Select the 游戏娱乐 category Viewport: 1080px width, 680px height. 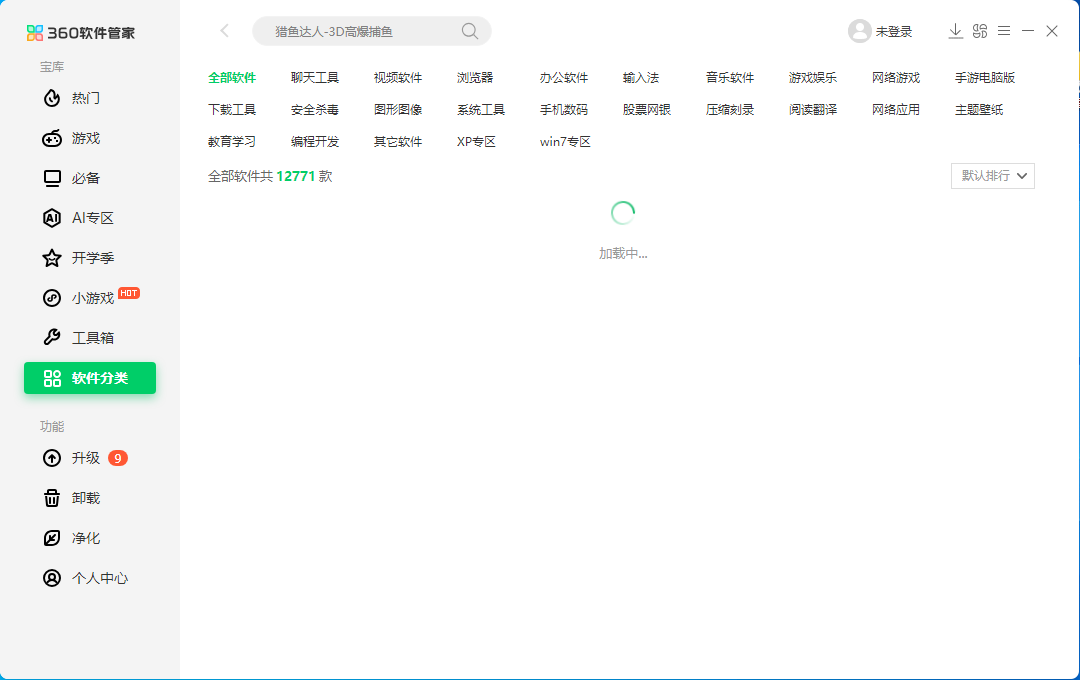pyautogui.click(x=813, y=78)
